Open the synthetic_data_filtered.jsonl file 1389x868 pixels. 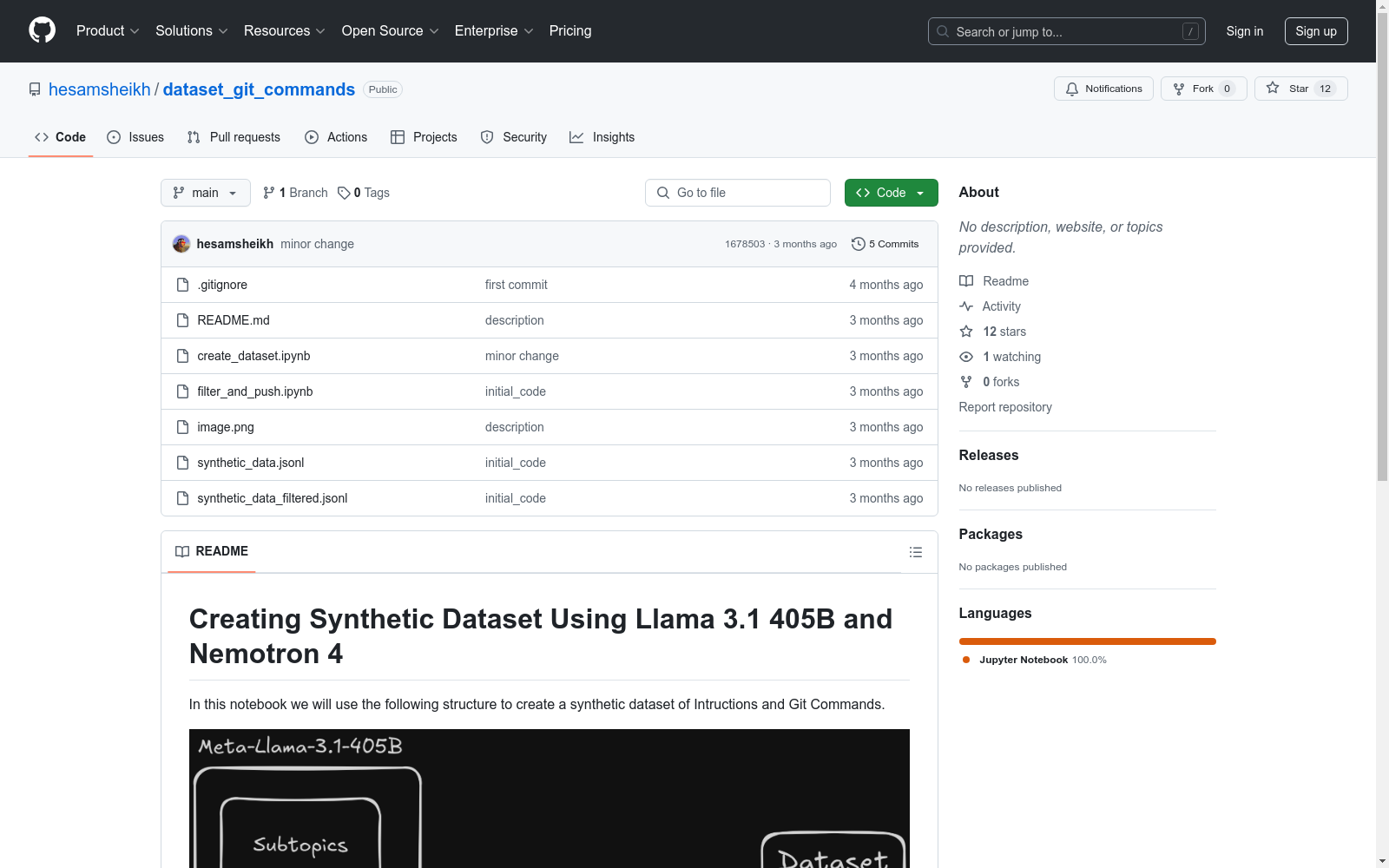(273, 498)
